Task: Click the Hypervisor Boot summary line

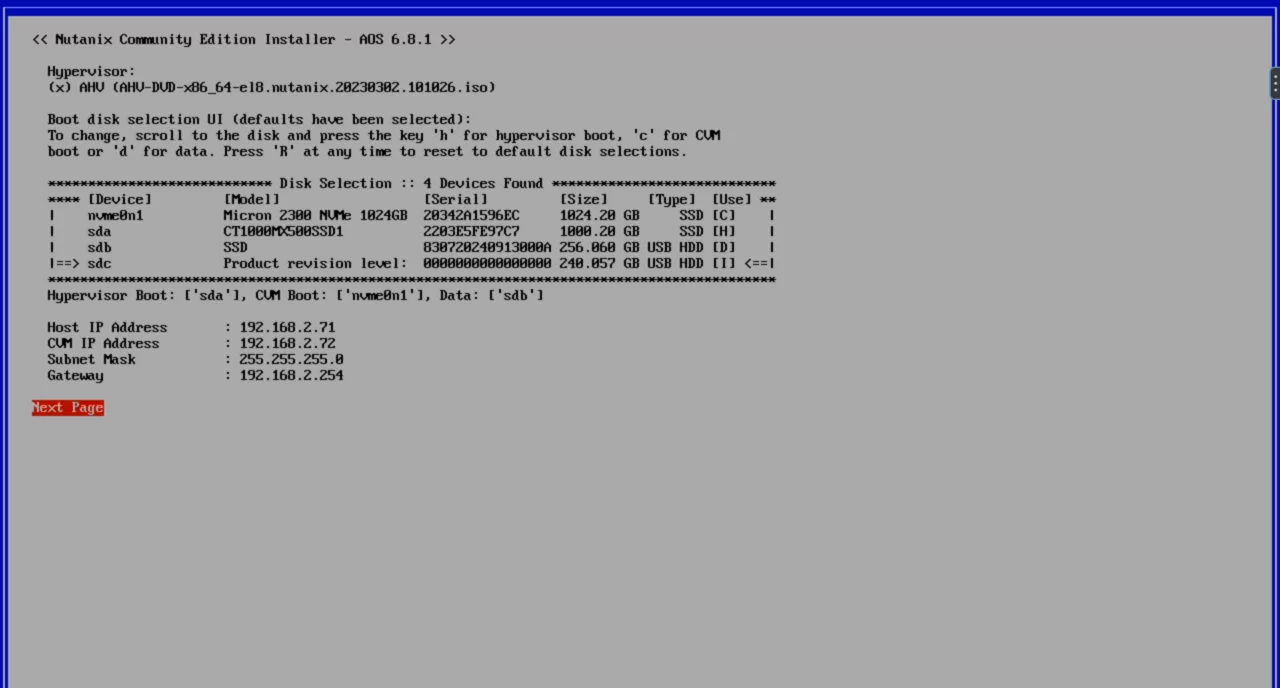Action: pos(295,295)
